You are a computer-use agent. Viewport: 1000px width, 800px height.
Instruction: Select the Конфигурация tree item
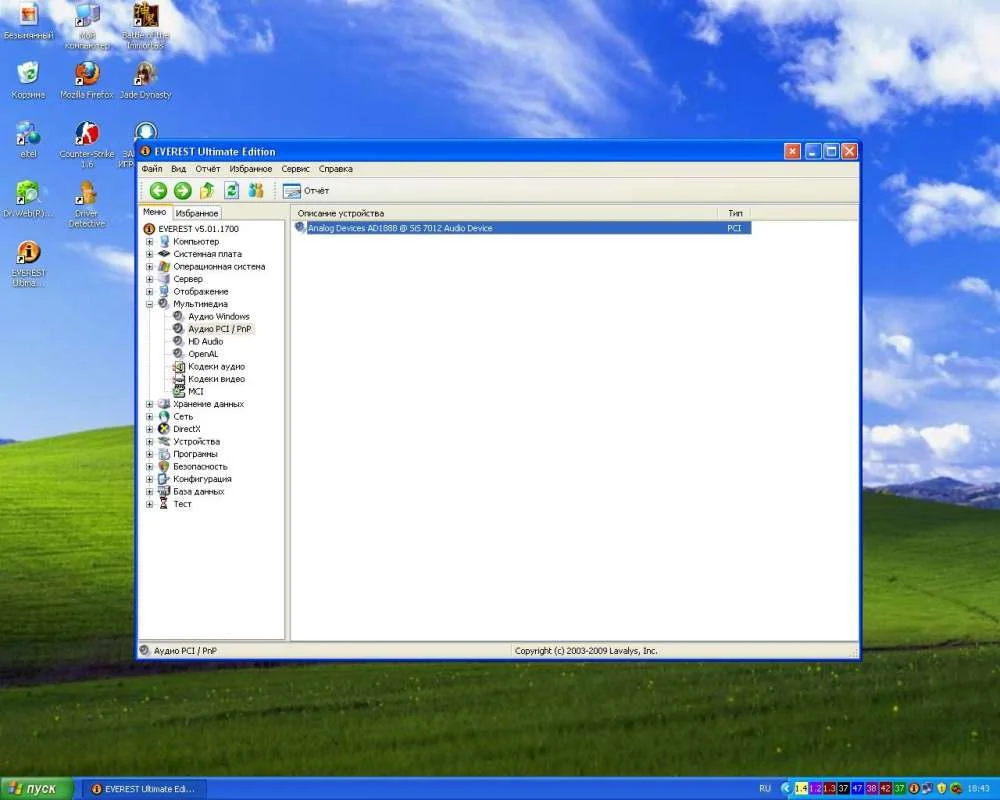click(202, 479)
